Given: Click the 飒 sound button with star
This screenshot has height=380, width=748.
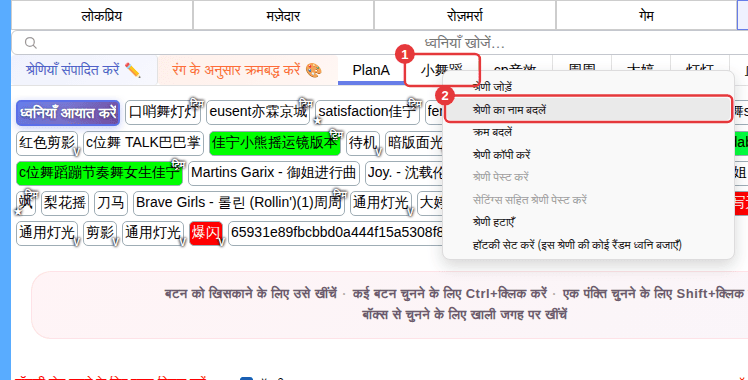Looking at the screenshot, I should [x=26, y=204].
